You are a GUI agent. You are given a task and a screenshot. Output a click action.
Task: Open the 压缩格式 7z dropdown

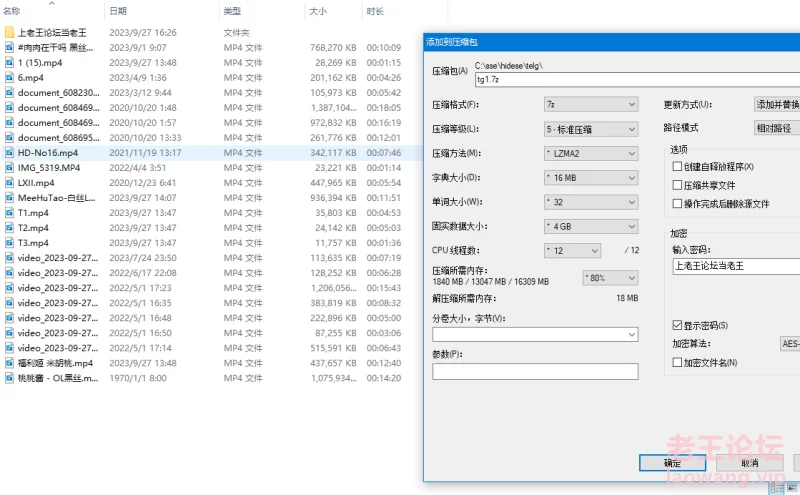[x=591, y=104]
